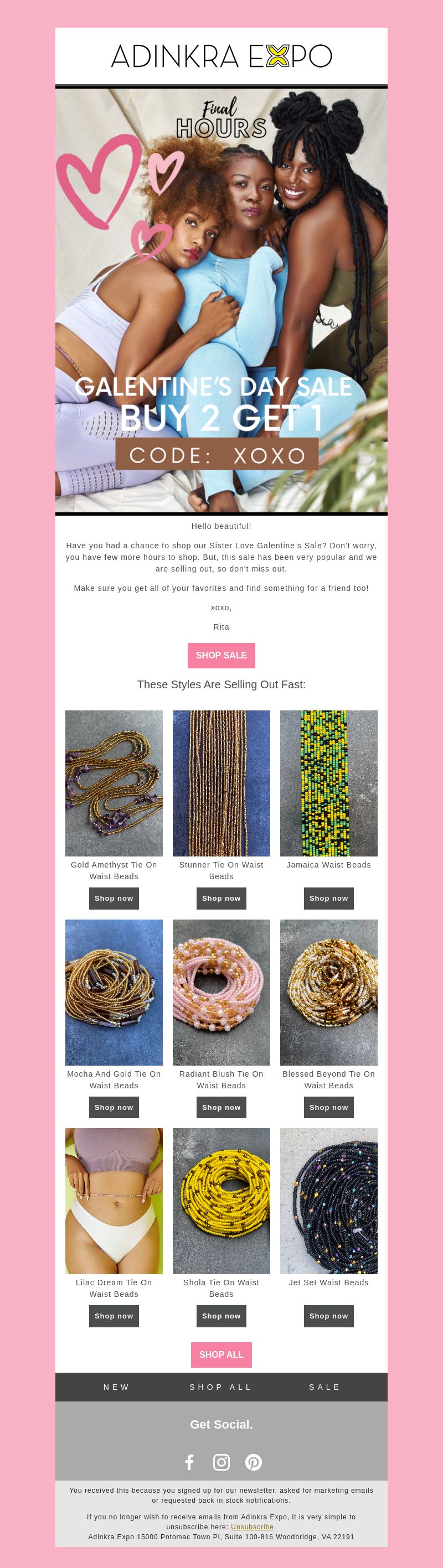
Task: Click the pink SHOP SALE button
Action: coord(221,656)
